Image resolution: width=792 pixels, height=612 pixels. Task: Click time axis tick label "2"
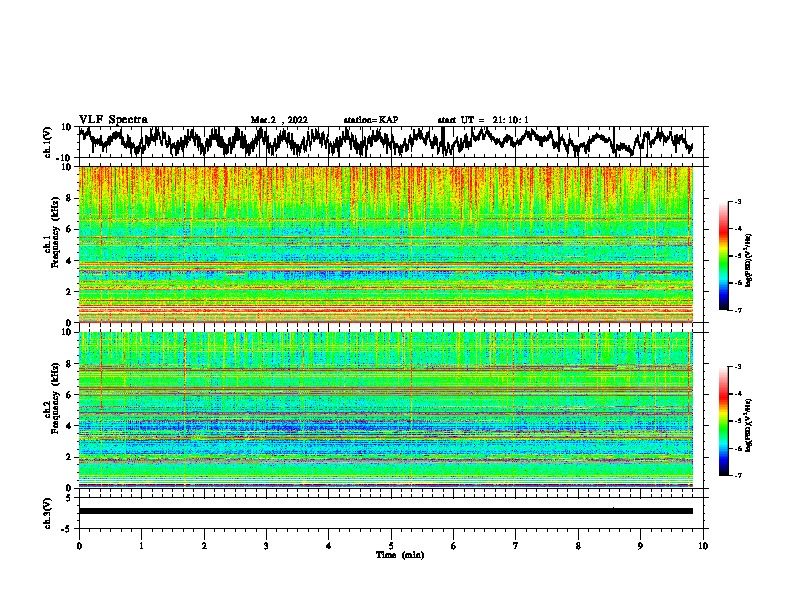click(x=204, y=546)
